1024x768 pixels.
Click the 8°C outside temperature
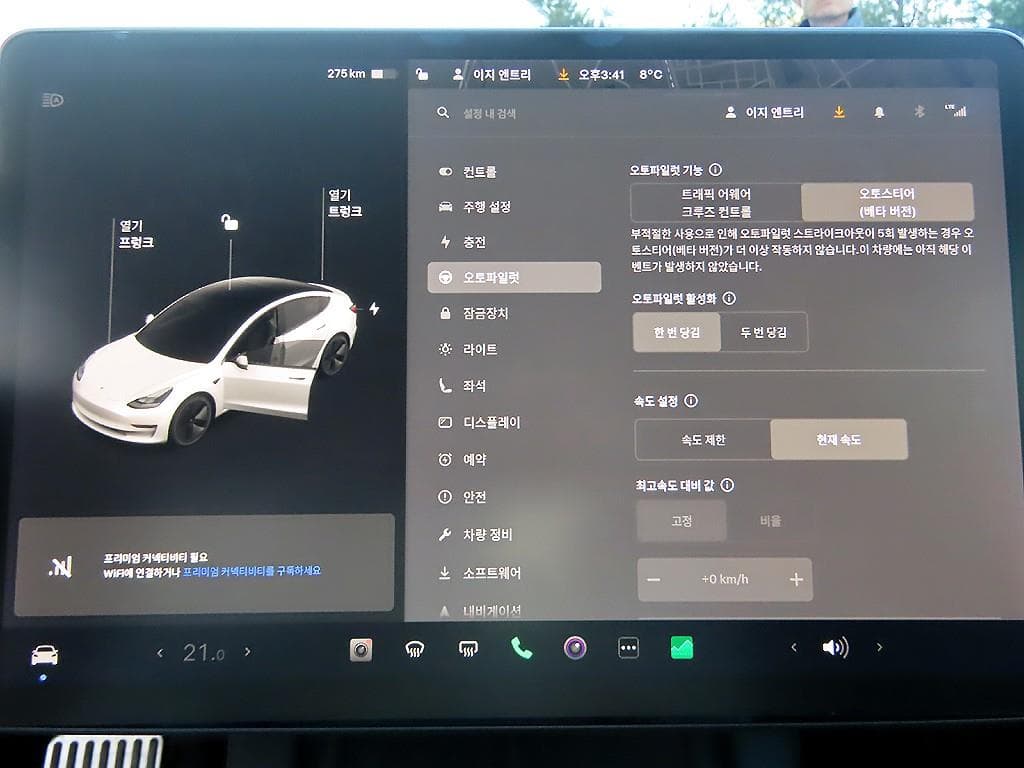pyautogui.click(x=650, y=74)
